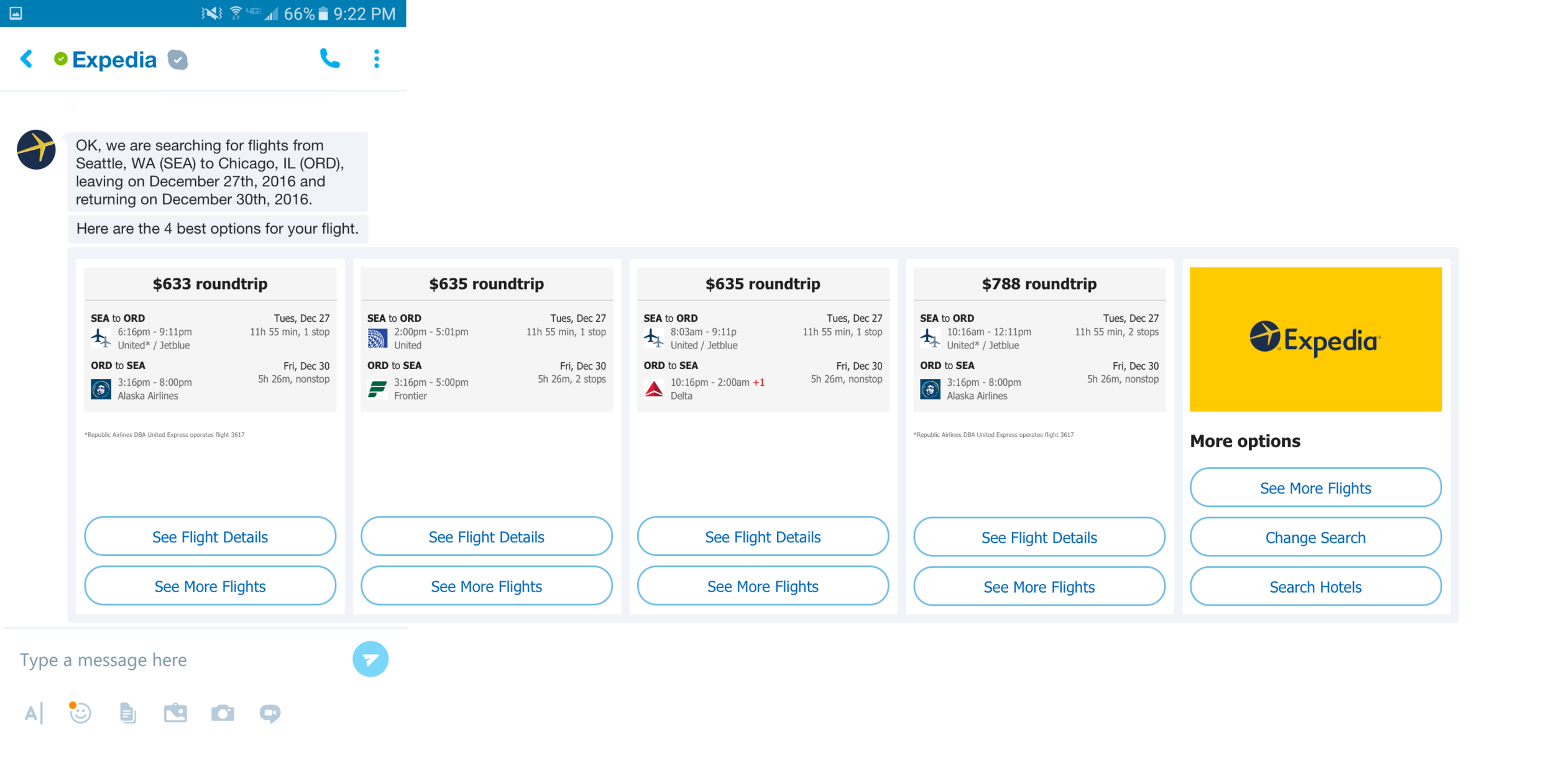
Task: Attach a file using the document icon
Action: [127, 713]
